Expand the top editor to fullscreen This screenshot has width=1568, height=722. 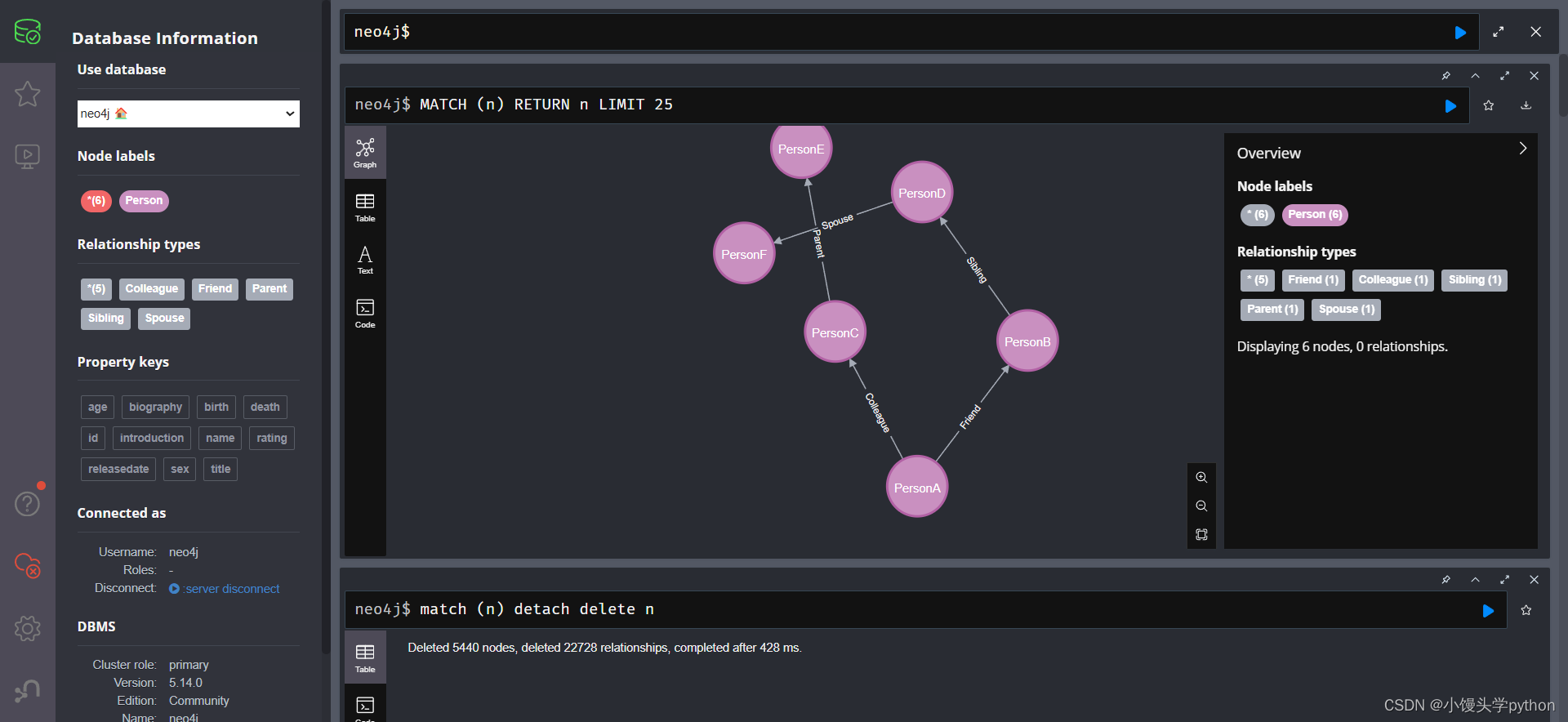(1499, 32)
